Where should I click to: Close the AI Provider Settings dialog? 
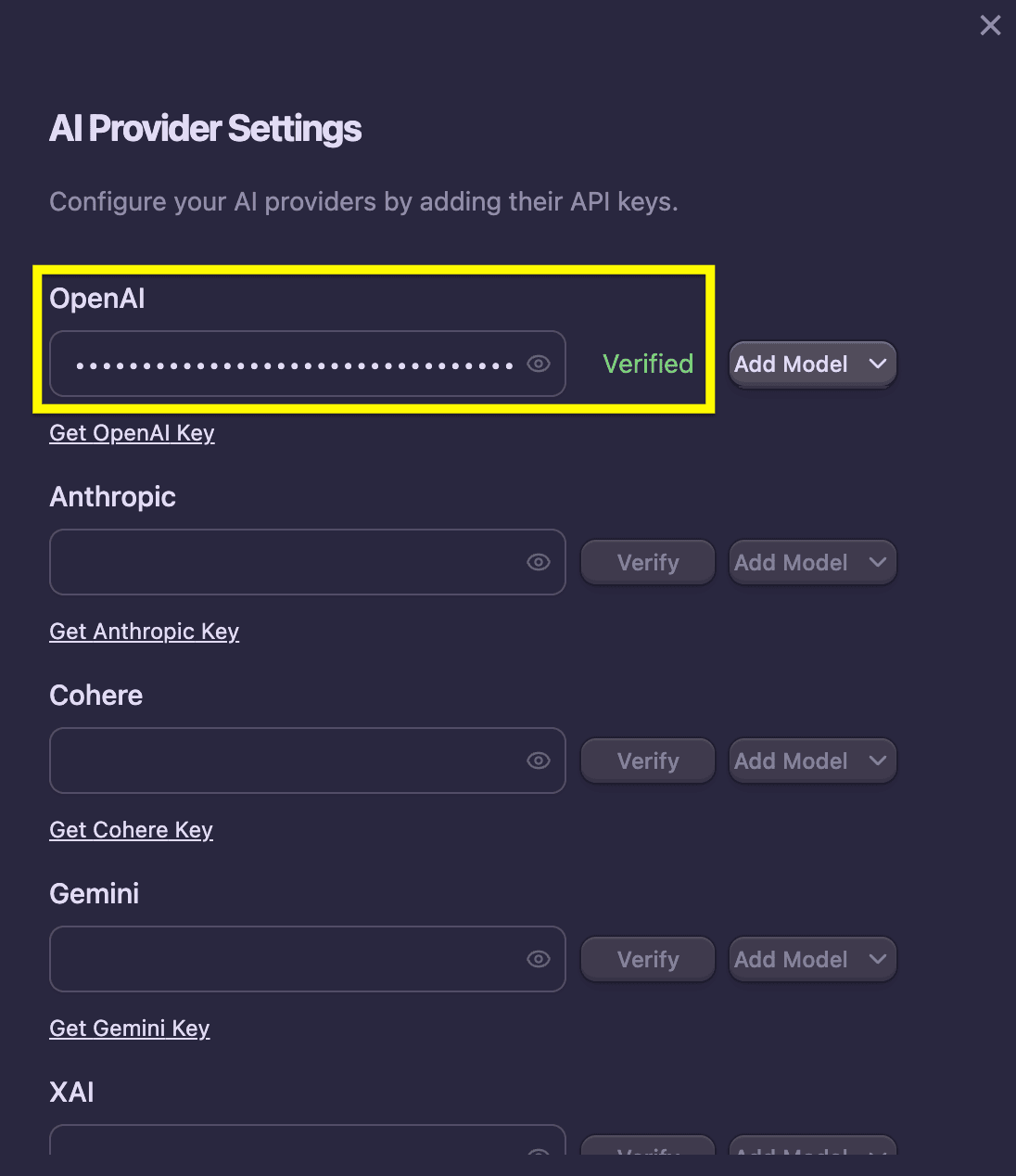(990, 25)
